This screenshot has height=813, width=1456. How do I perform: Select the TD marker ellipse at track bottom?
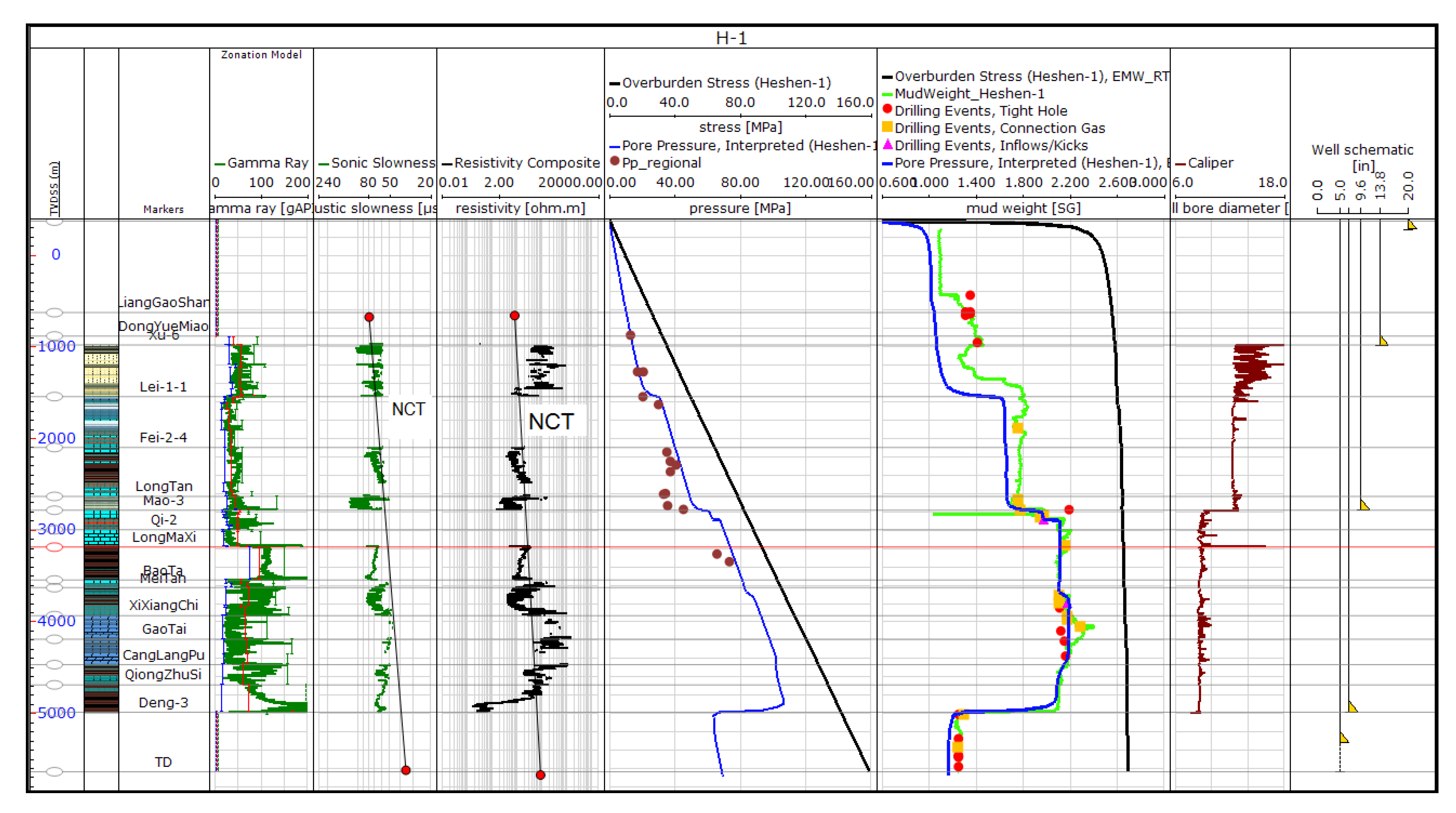pyautogui.click(x=54, y=772)
